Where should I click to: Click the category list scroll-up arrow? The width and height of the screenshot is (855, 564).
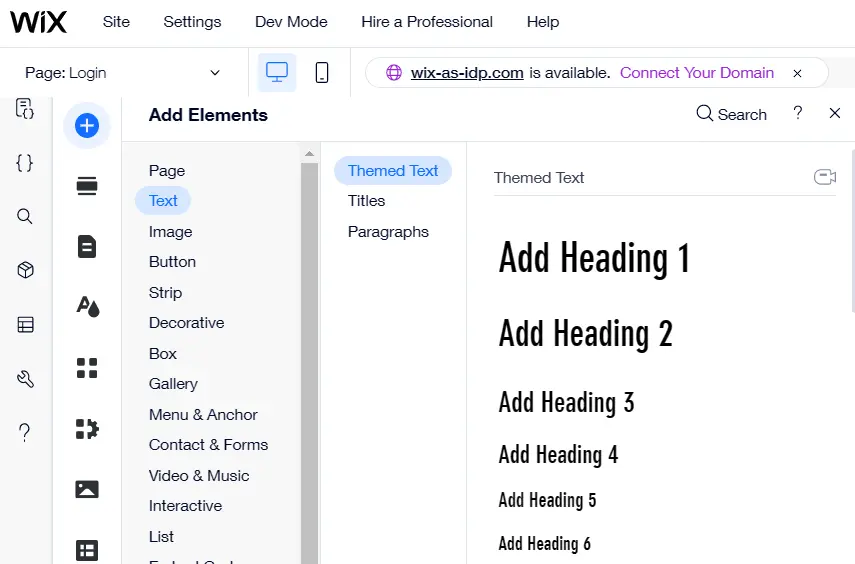(x=309, y=154)
